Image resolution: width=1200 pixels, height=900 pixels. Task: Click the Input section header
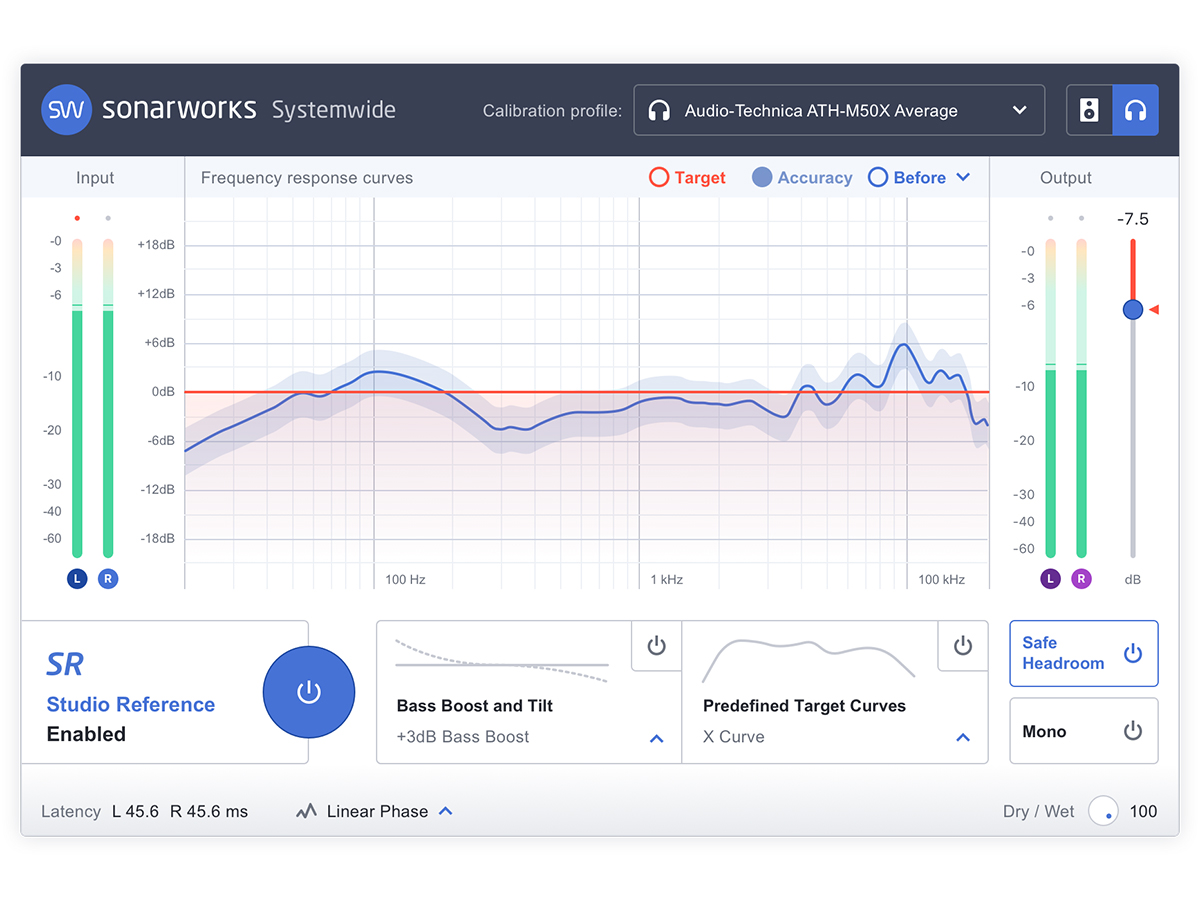pos(95,178)
